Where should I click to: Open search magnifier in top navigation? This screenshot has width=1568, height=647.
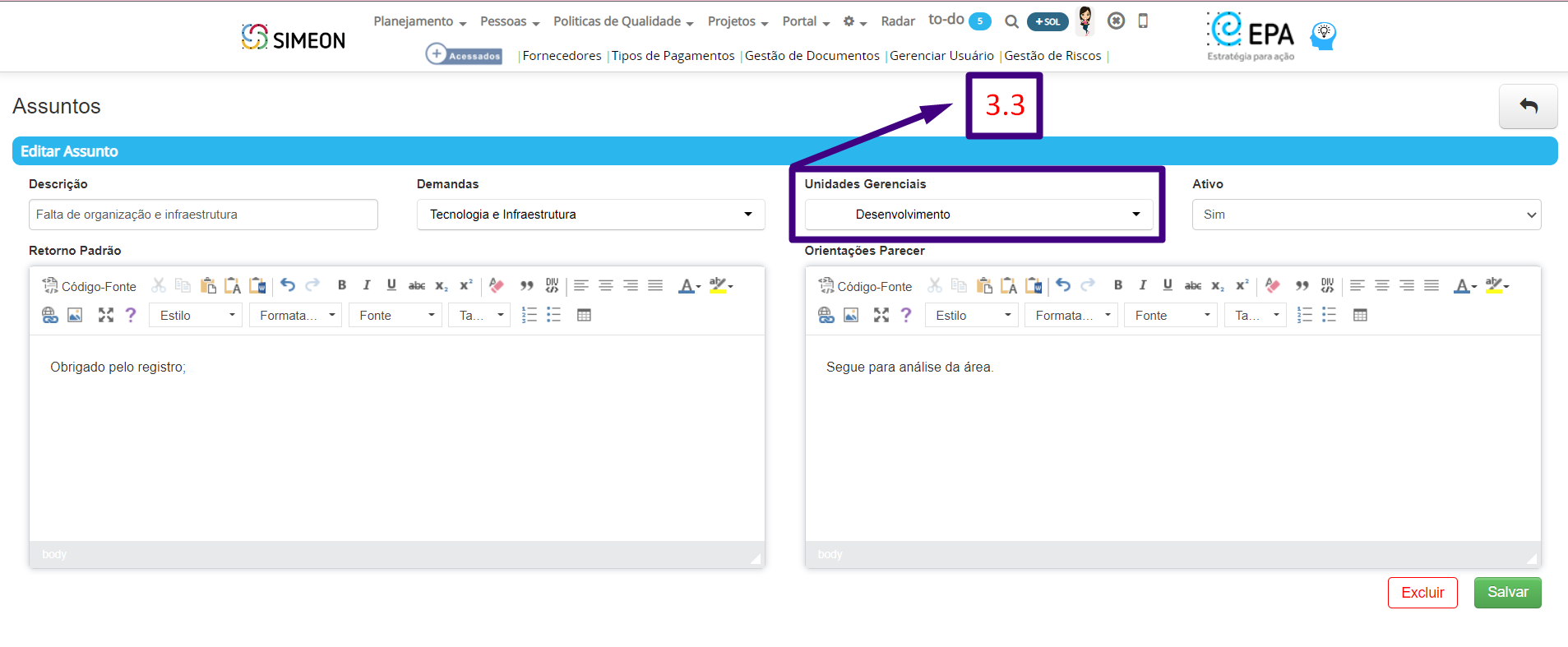pos(1011,22)
